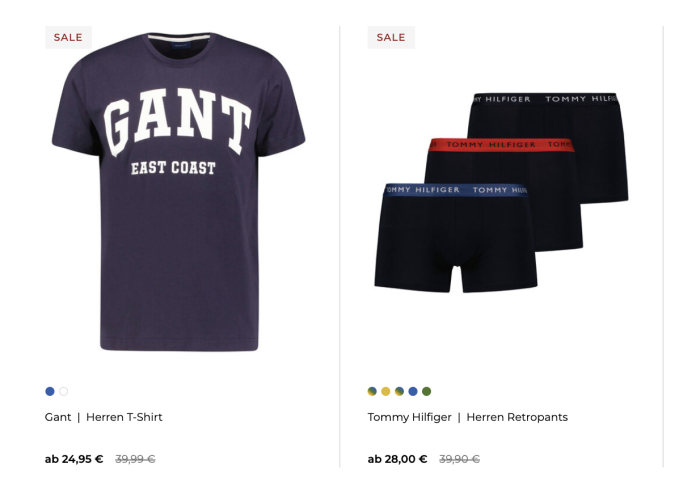Screen dimensions: 700x498
Task: Choose the solid blue Tommy Hilfiger color swatch
Action: pyautogui.click(x=413, y=391)
